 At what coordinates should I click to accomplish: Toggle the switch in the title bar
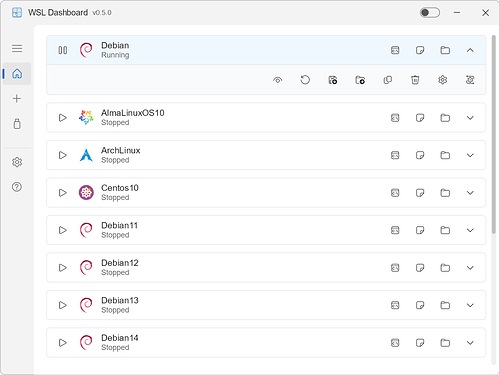point(429,13)
